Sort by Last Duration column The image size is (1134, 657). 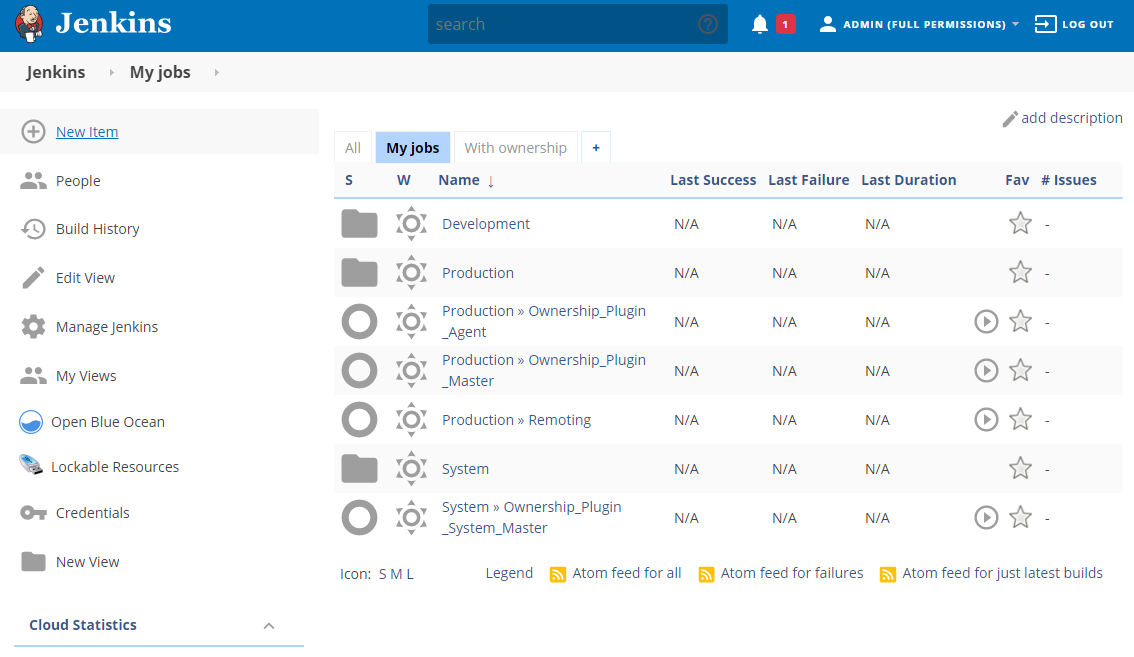[908, 180]
